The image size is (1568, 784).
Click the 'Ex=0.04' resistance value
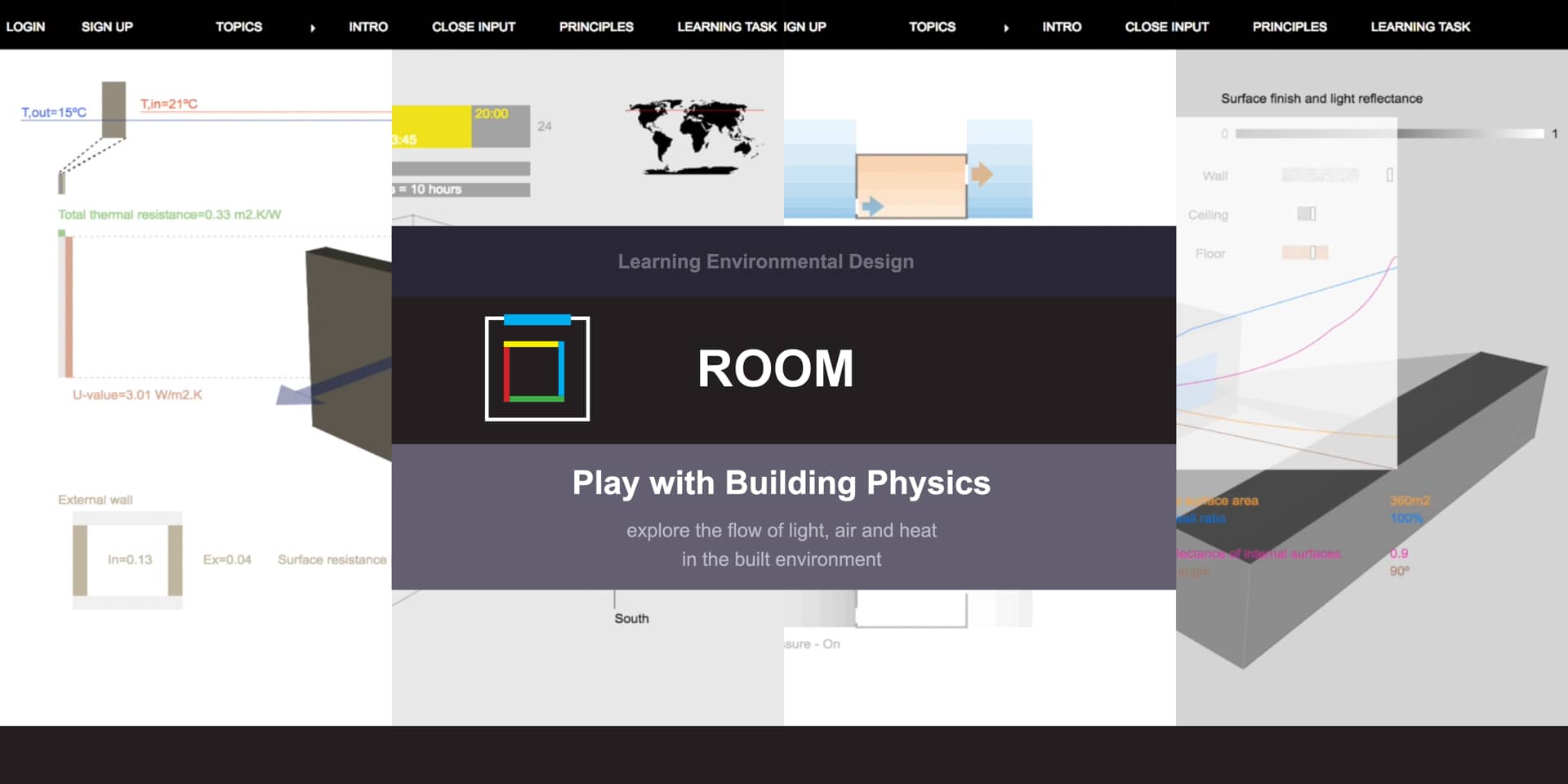[227, 560]
